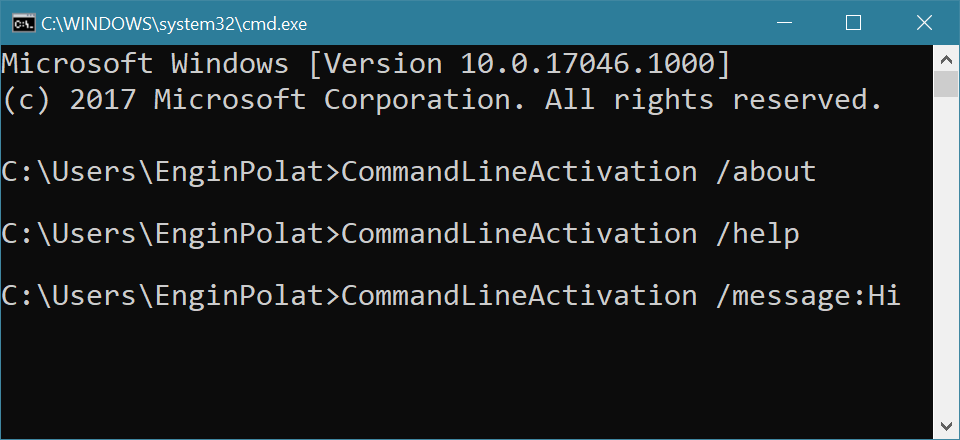The width and height of the screenshot is (960, 440).
Task: Click CommandLineActivation in the /about command line
Action: pos(519,172)
